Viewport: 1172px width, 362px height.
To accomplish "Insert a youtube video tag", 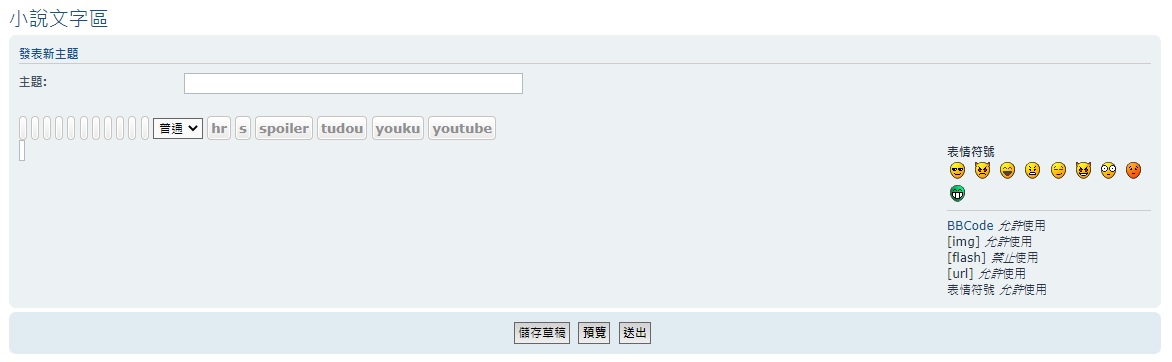I will [x=462, y=129].
